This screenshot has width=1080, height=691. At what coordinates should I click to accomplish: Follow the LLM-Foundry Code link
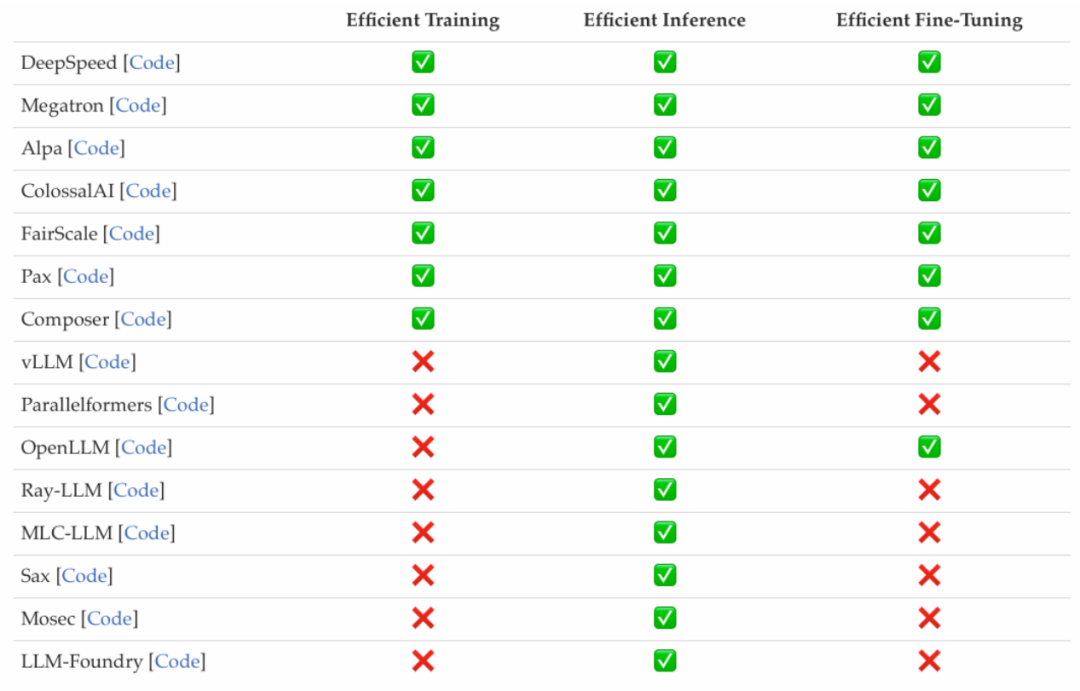click(x=178, y=661)
